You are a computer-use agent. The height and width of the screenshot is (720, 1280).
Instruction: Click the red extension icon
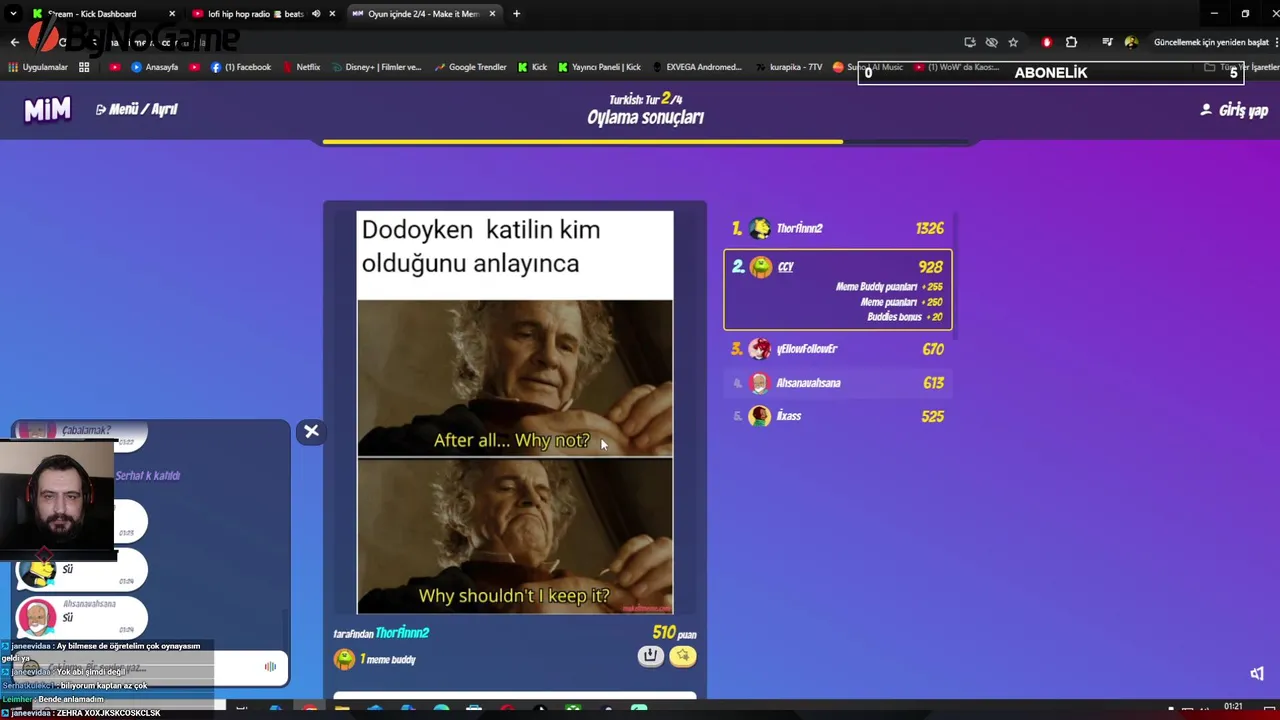coord(1047,42)
